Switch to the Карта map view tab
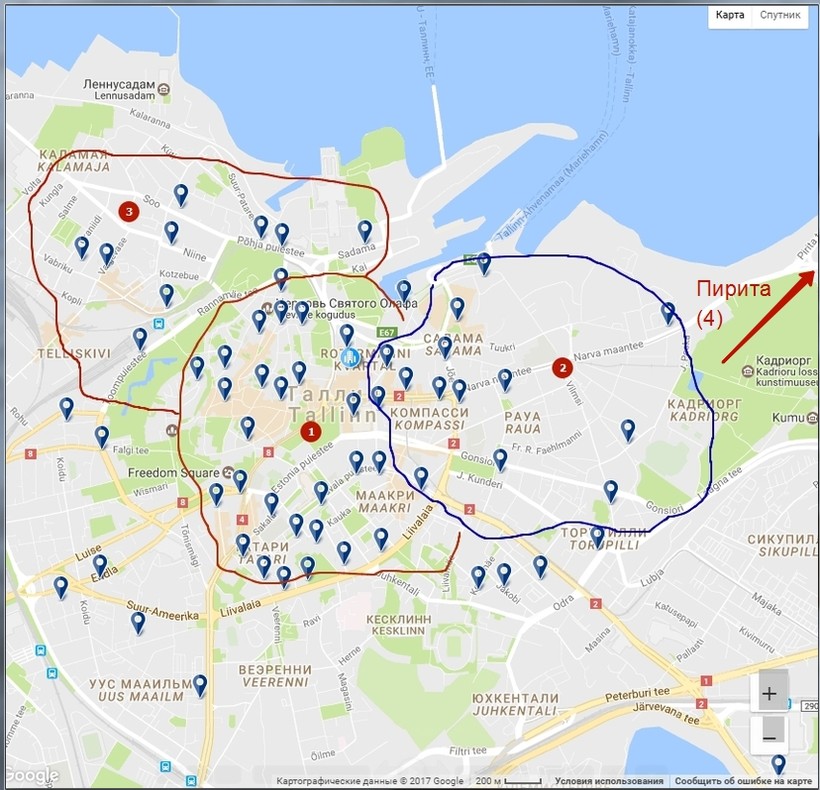Viewport: 820px width, 790px height. pyautogui.click(x=730, y=16)
